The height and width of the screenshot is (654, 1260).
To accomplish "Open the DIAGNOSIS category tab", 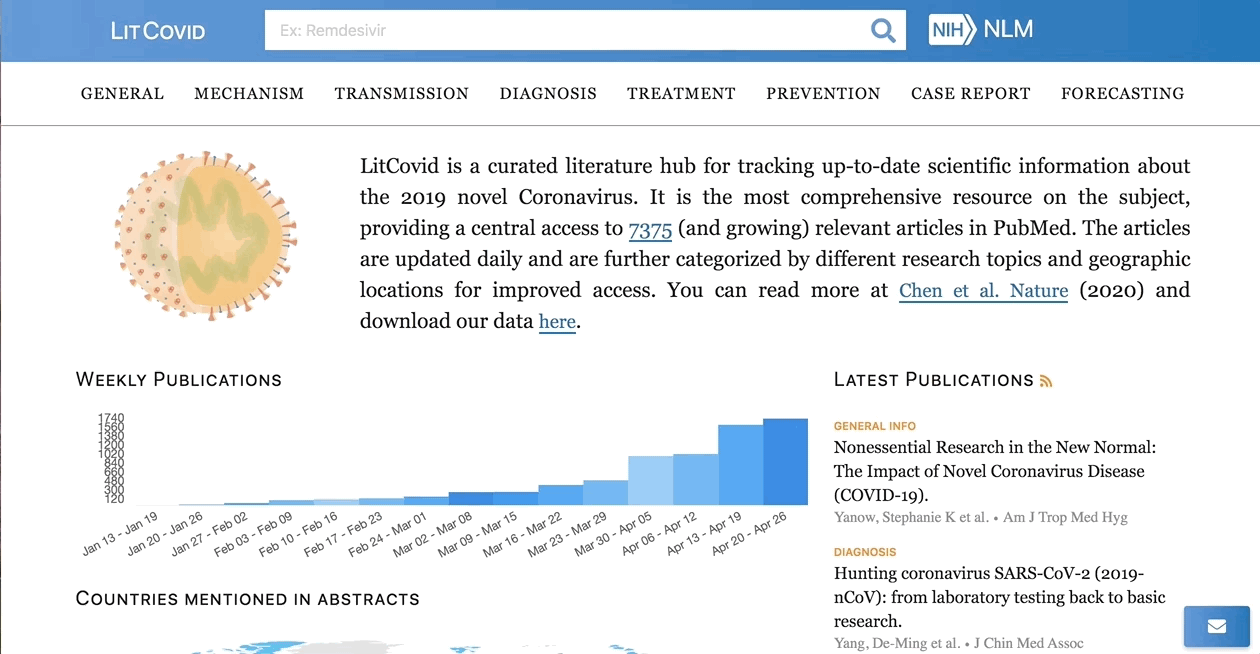I will pyautogui.click(x=548, y=93).
